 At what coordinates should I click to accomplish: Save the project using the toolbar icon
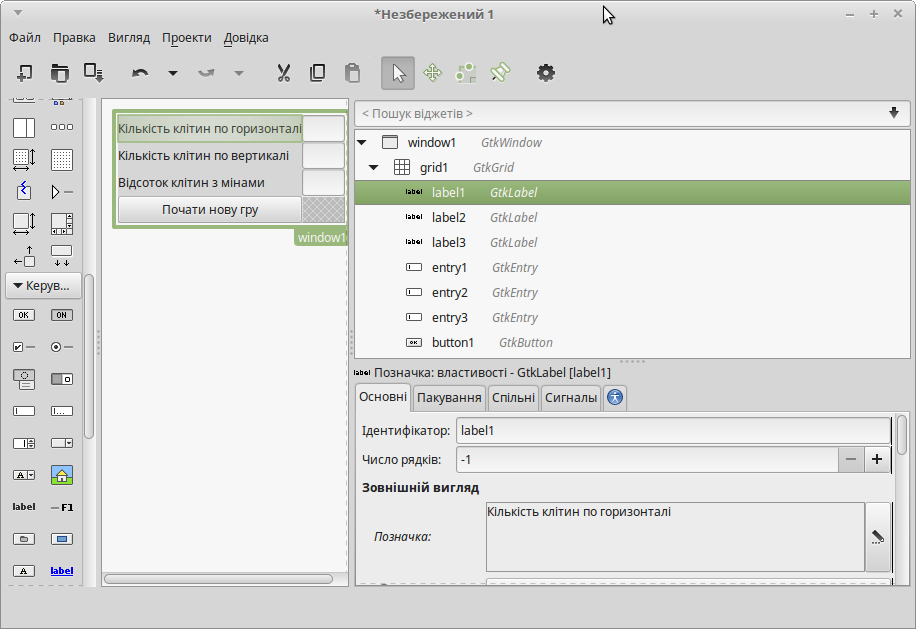tap(94, 72)
